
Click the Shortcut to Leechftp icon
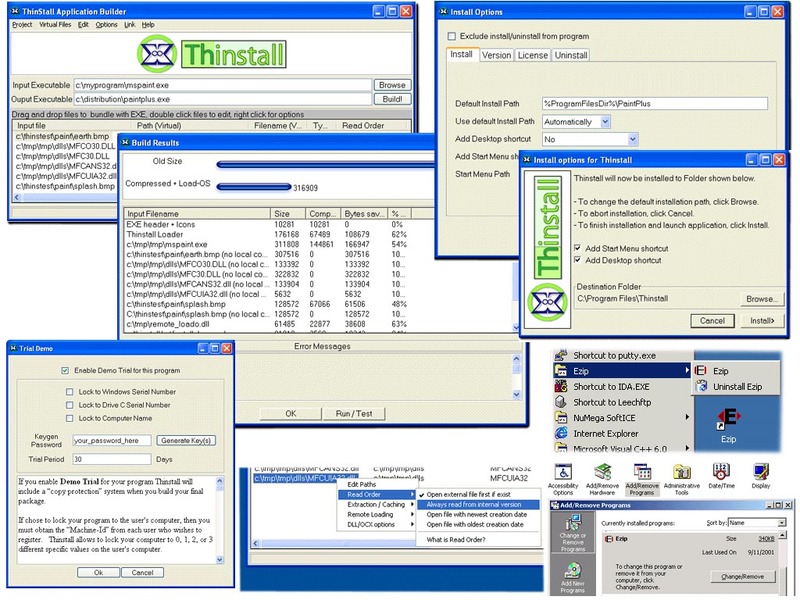pos(561,402)
